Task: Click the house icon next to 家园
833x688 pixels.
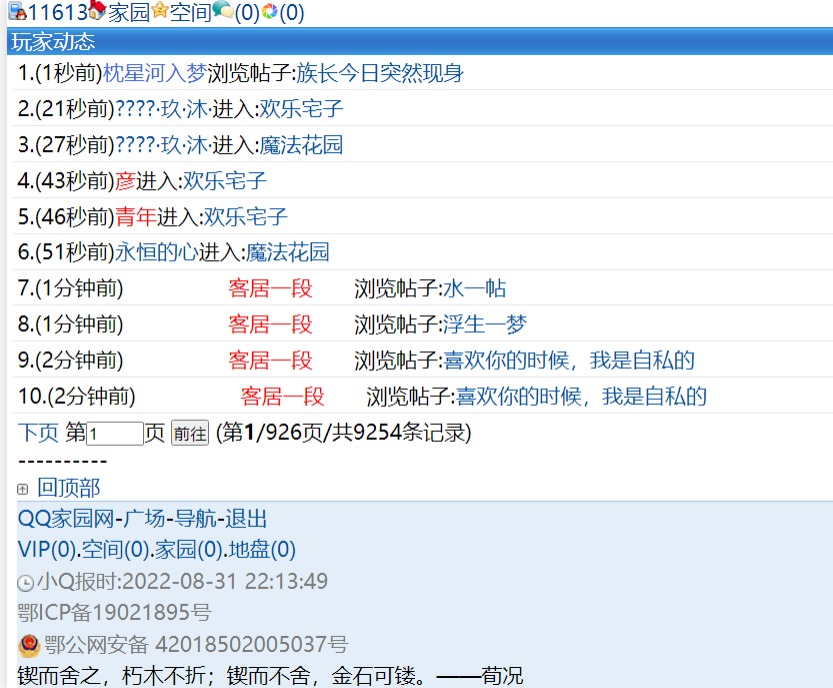Action: click(98, 11)
